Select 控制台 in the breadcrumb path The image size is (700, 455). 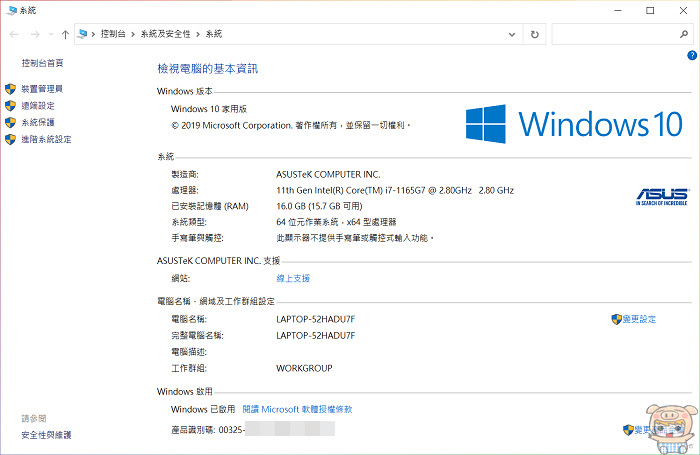pyautogui.click(x=113, y=34)
